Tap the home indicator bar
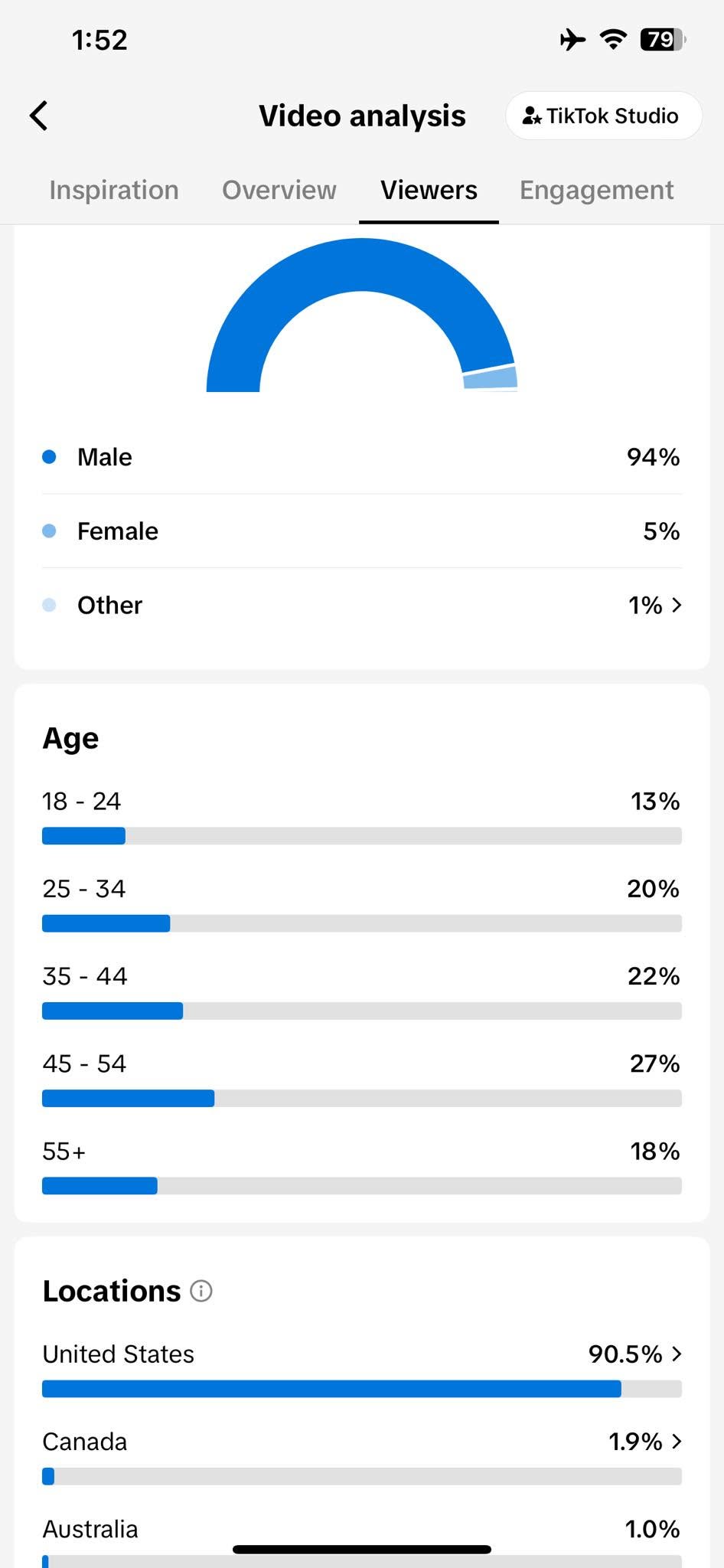The height and width of the screenshot is (1568, 724). click(x=362, y=1549)
